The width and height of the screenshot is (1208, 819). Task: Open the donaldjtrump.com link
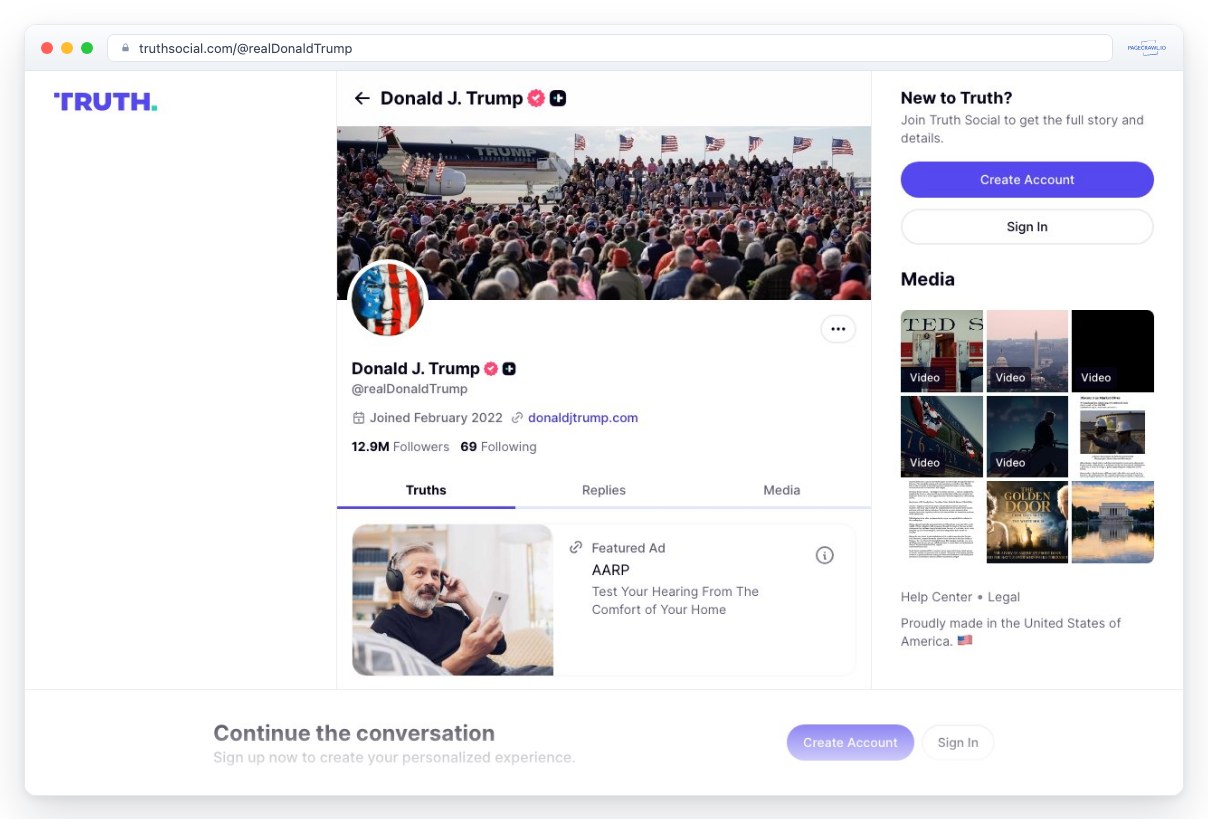click(583, 418)
